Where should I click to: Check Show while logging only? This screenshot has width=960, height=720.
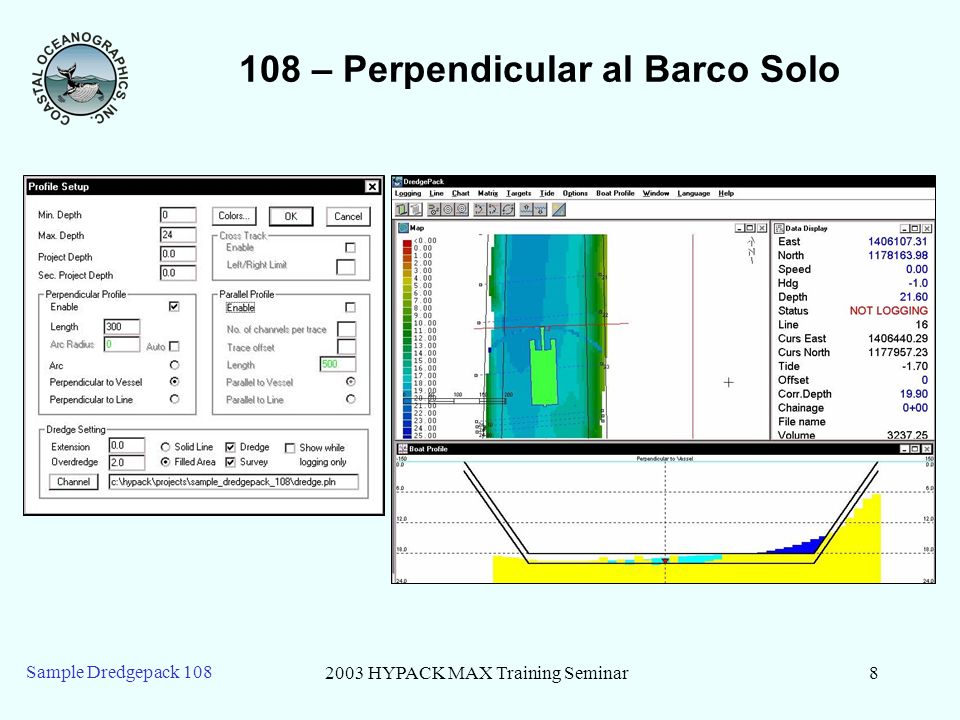click(290, 448)
